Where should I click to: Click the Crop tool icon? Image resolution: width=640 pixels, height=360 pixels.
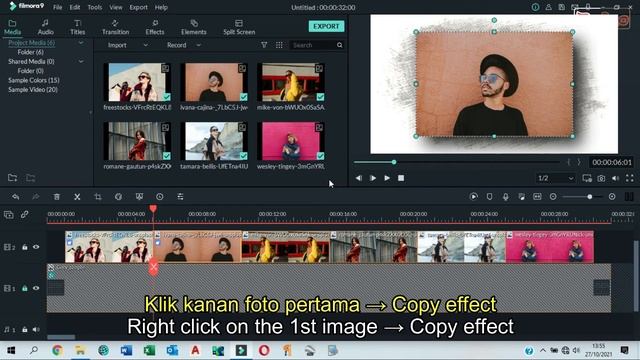pos(98,197)
